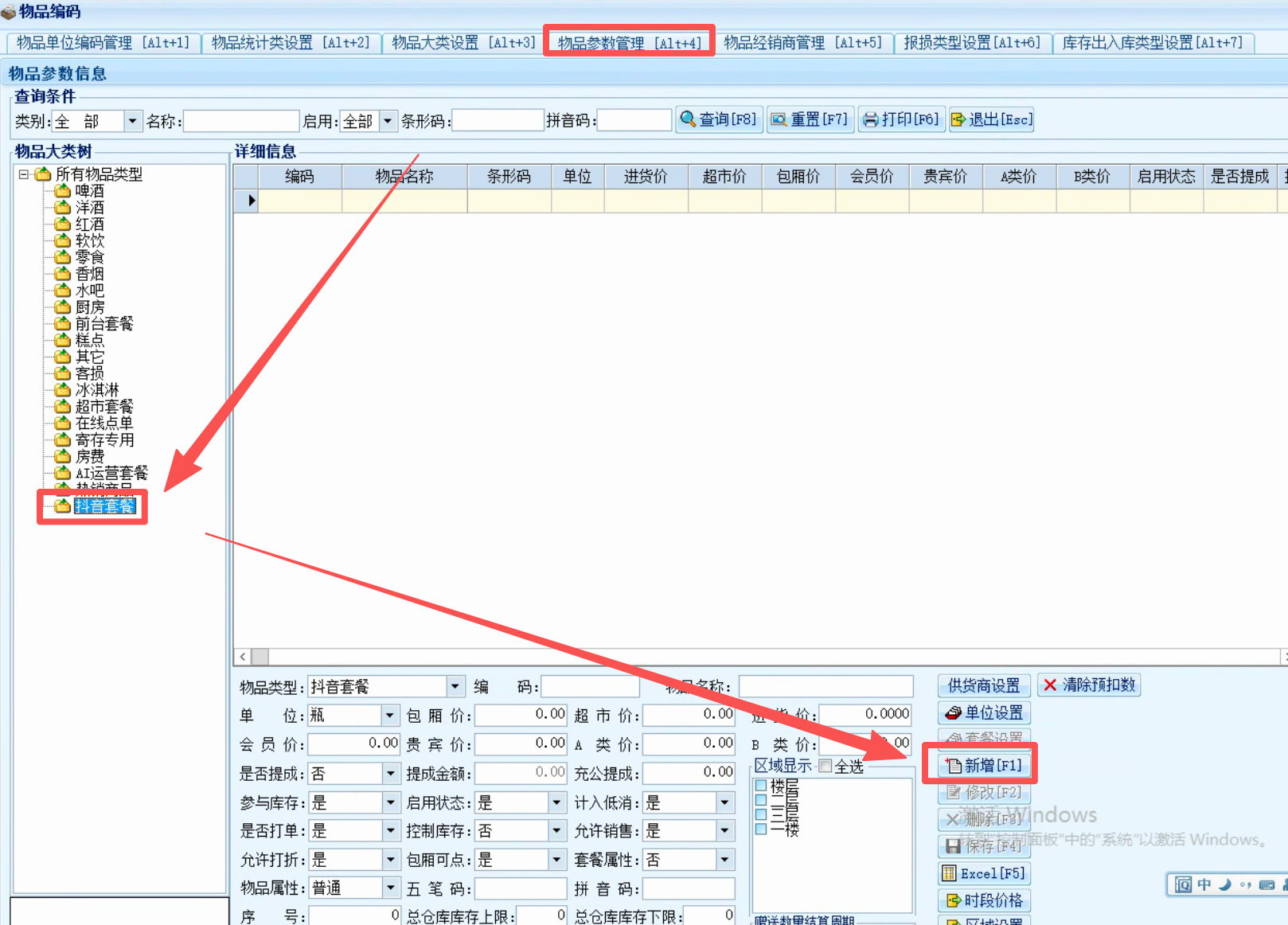Open 时段价格 time period pricing
The image size is (1288, 925).
coord(984,900)
